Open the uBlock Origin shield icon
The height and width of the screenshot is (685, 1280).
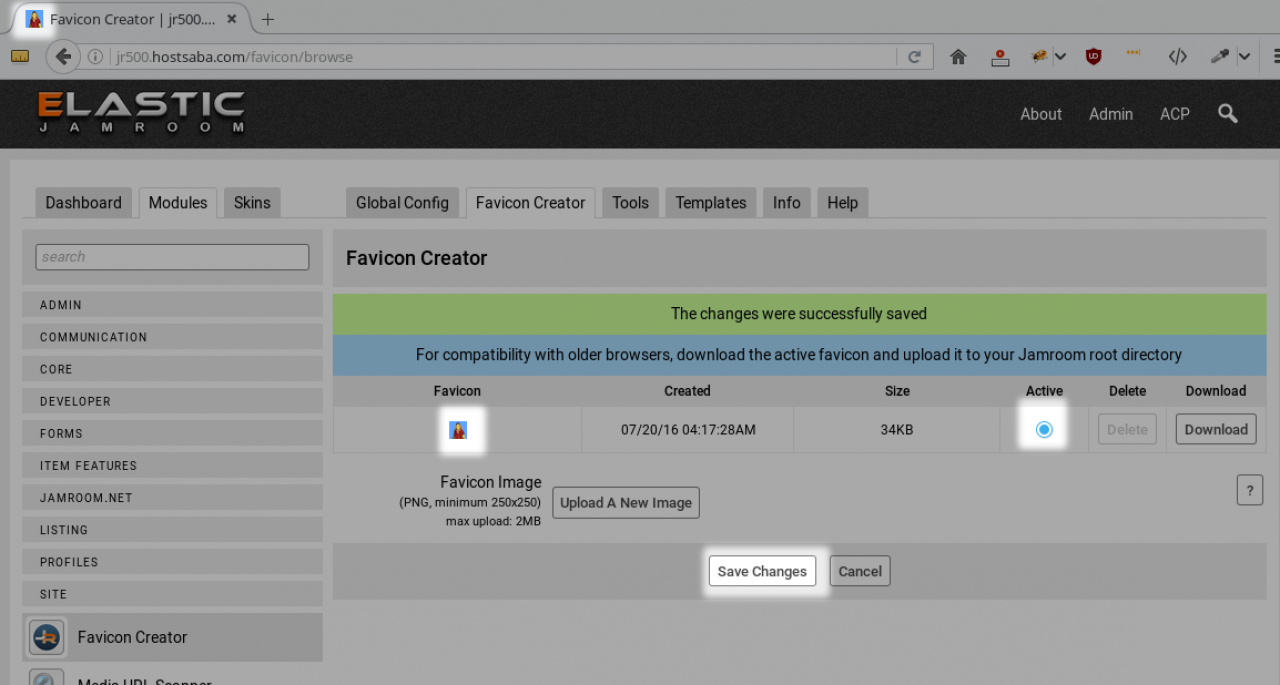(x=1093, y=57)
